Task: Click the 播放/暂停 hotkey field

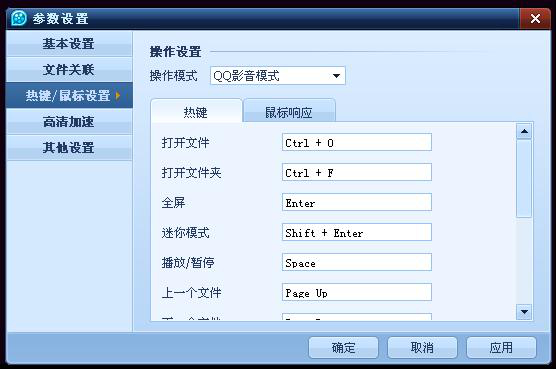Action: click(x=357, y=262)
